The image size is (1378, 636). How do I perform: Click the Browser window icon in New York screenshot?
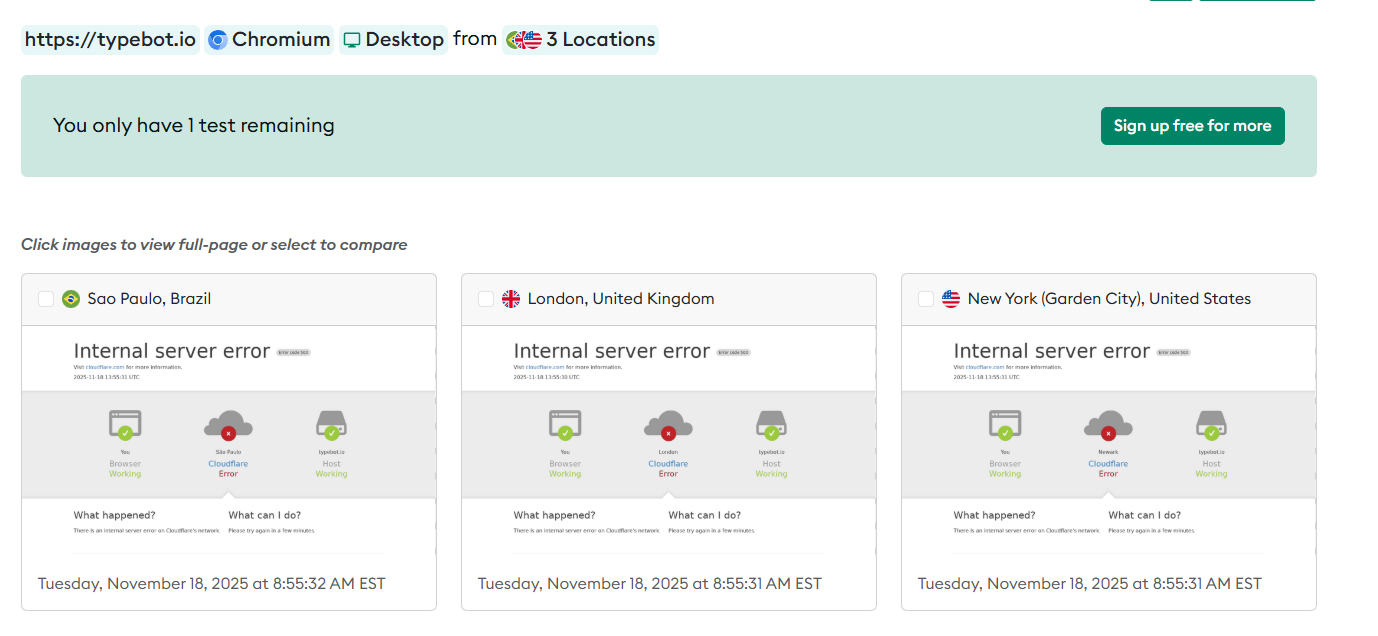click(1005, 425)
